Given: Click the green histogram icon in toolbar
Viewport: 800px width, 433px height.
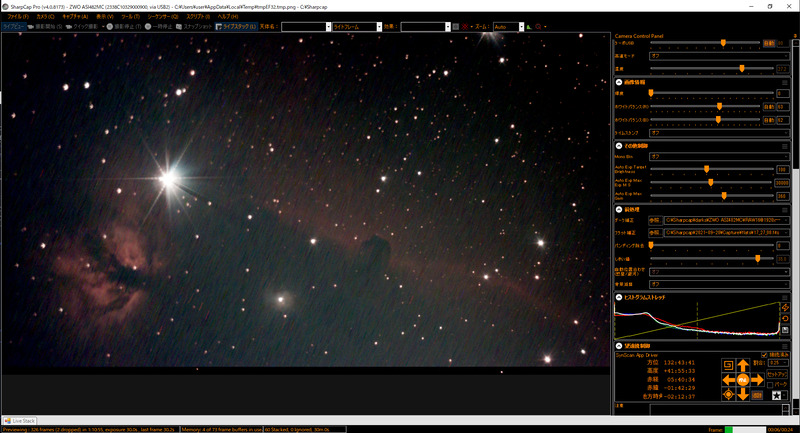Looking at the screenshot, I should 529,27.
